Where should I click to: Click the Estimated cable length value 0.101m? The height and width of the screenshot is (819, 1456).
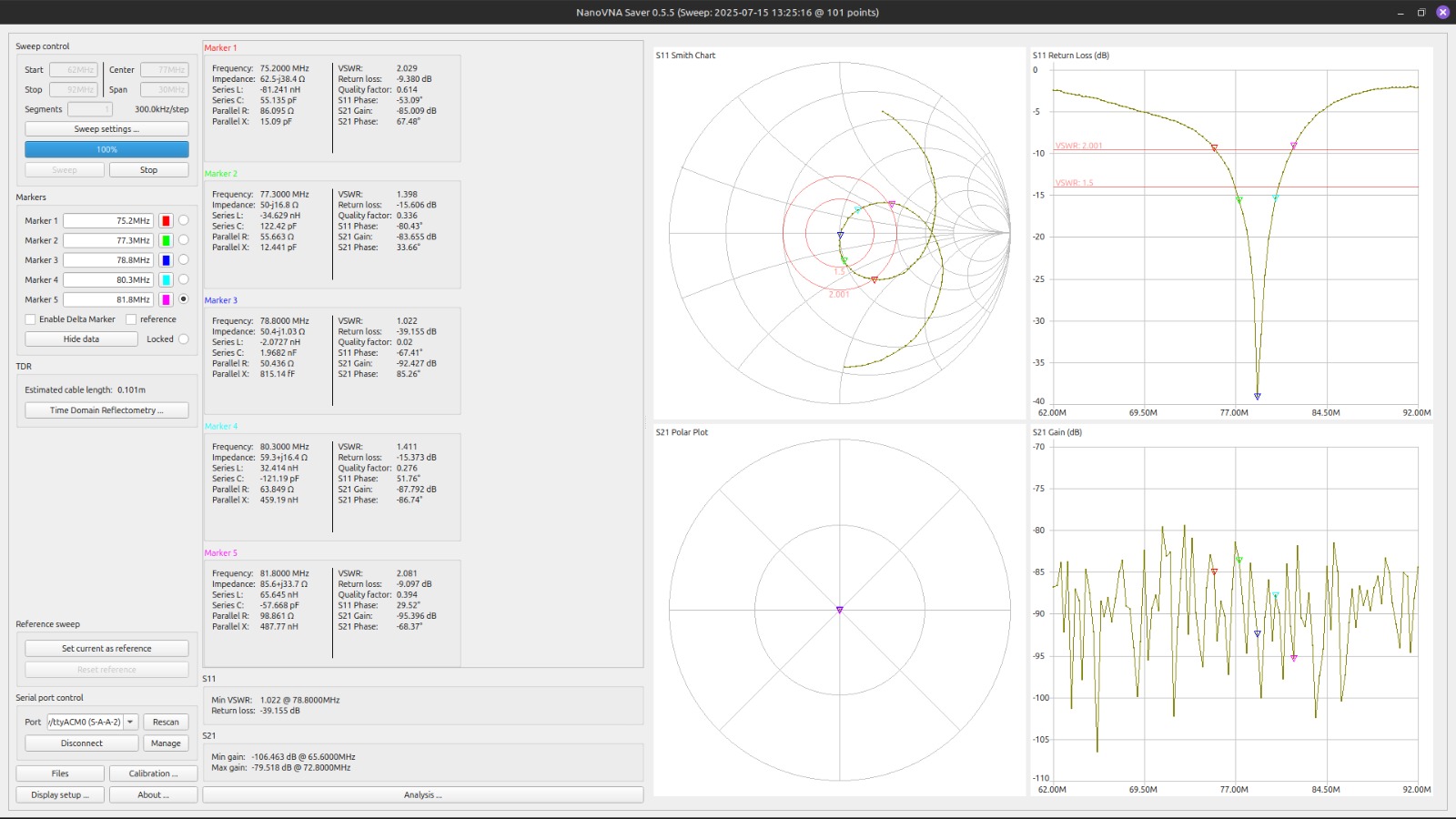[x=131, y=389]
